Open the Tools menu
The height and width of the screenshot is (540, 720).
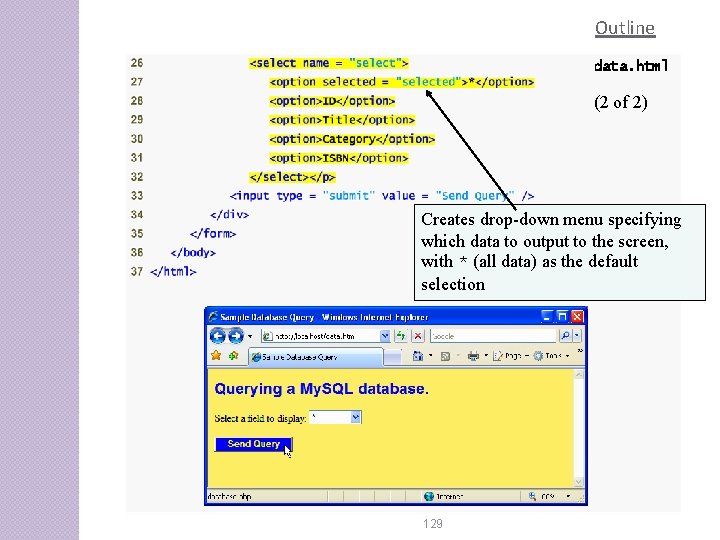click(551, 356)
